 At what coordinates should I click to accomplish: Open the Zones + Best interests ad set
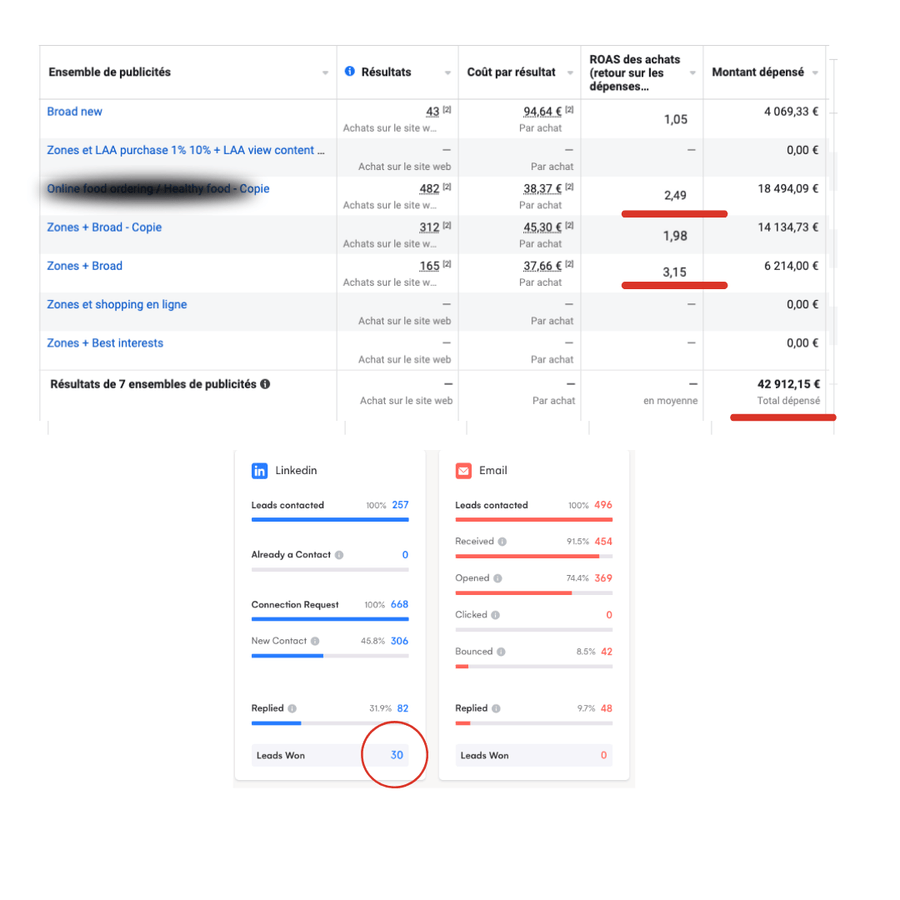pyautogui.click(x=105, y=343)
